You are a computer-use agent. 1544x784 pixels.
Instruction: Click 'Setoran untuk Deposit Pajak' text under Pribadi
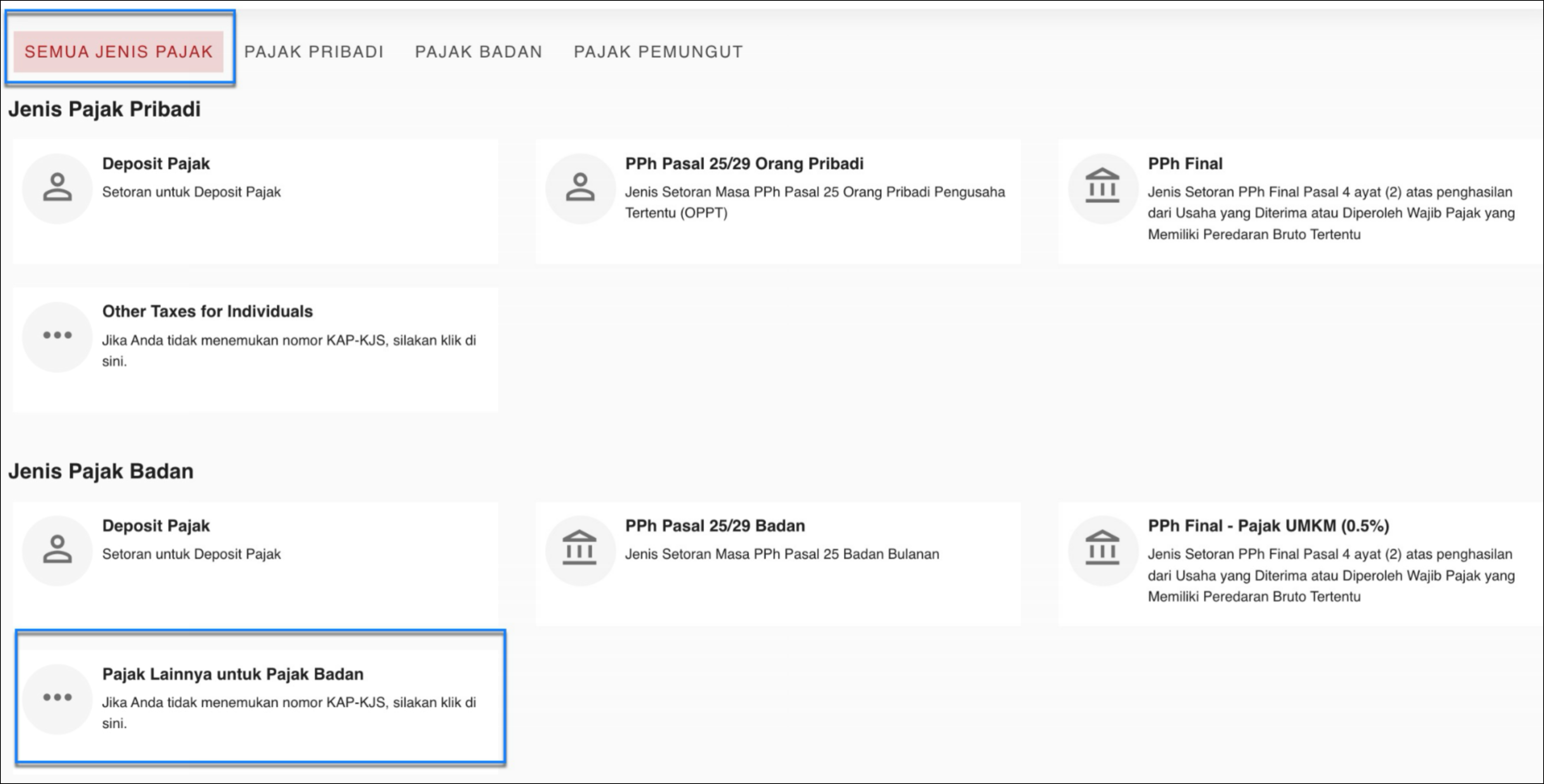[x=191, y=192]
